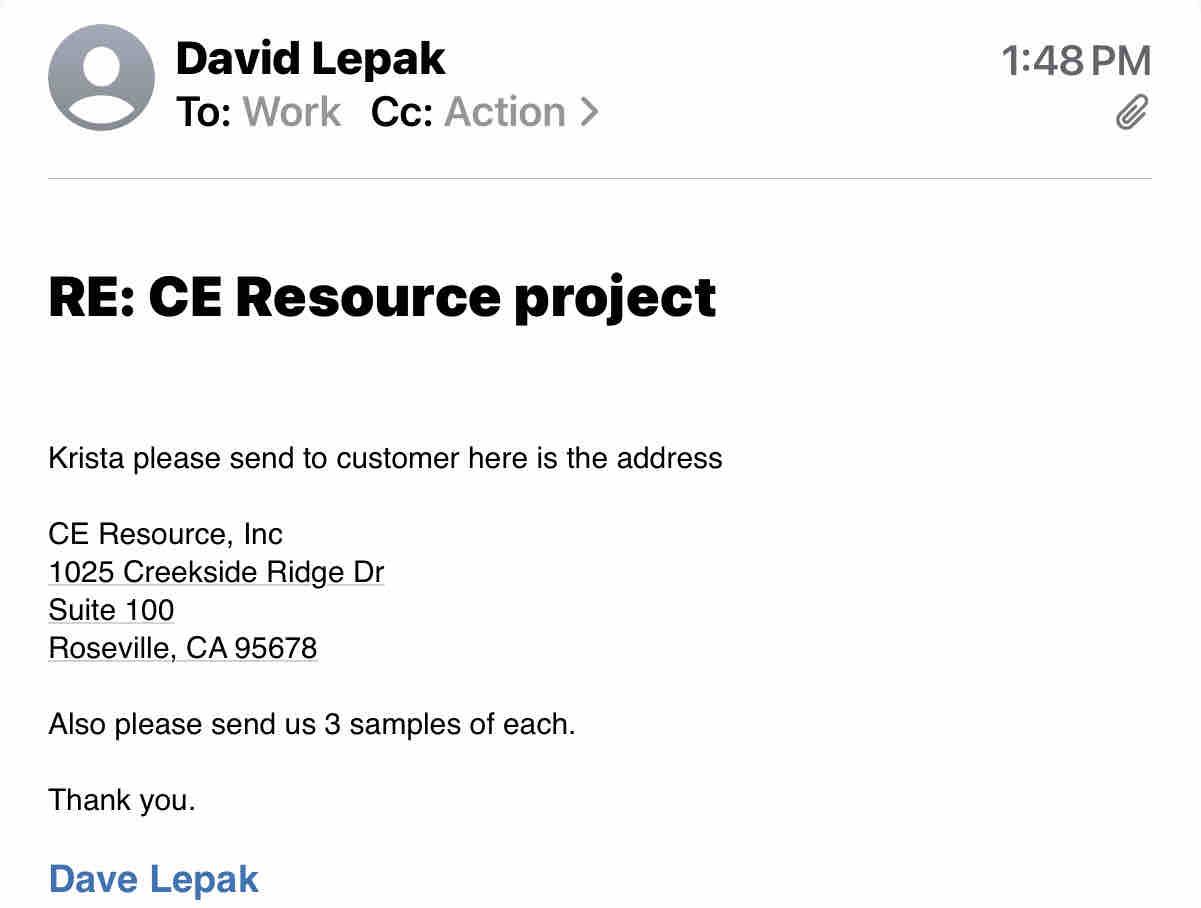Tap the "Action" recipient in Cc field
The width and height of the screenshot is (1201, 908).
(504, 113)
